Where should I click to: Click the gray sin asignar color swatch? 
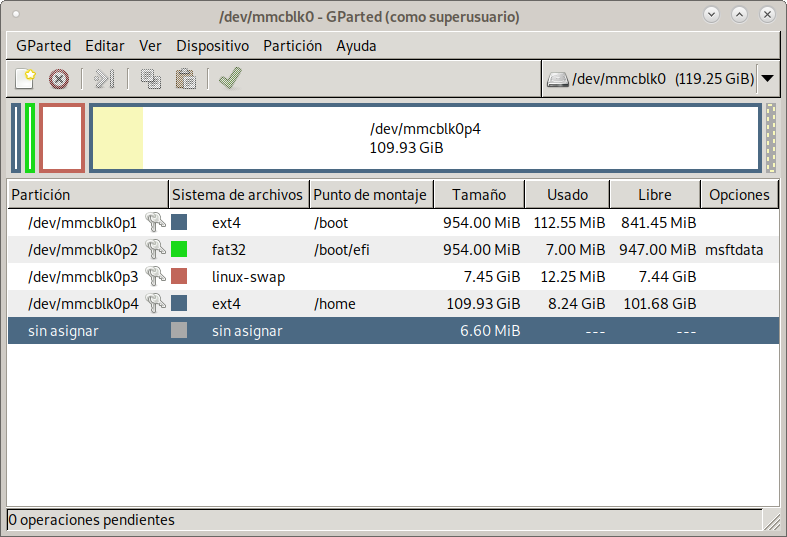click(x=179, y=331)
